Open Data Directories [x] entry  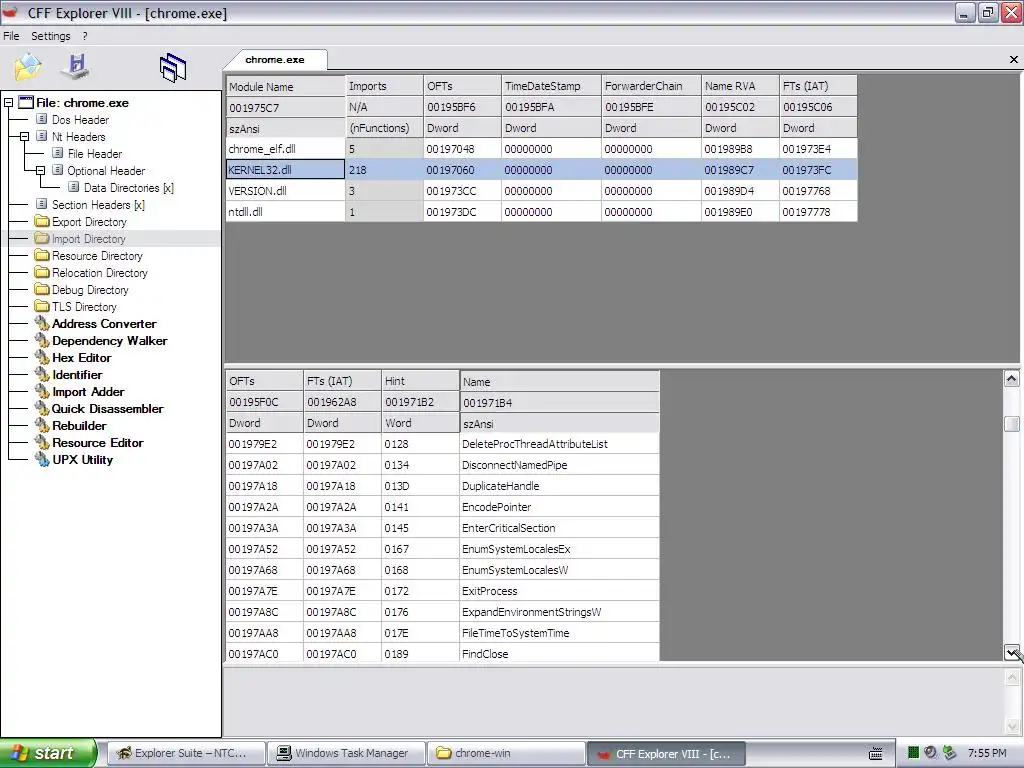pyautogui.click(x=129, y=187)
